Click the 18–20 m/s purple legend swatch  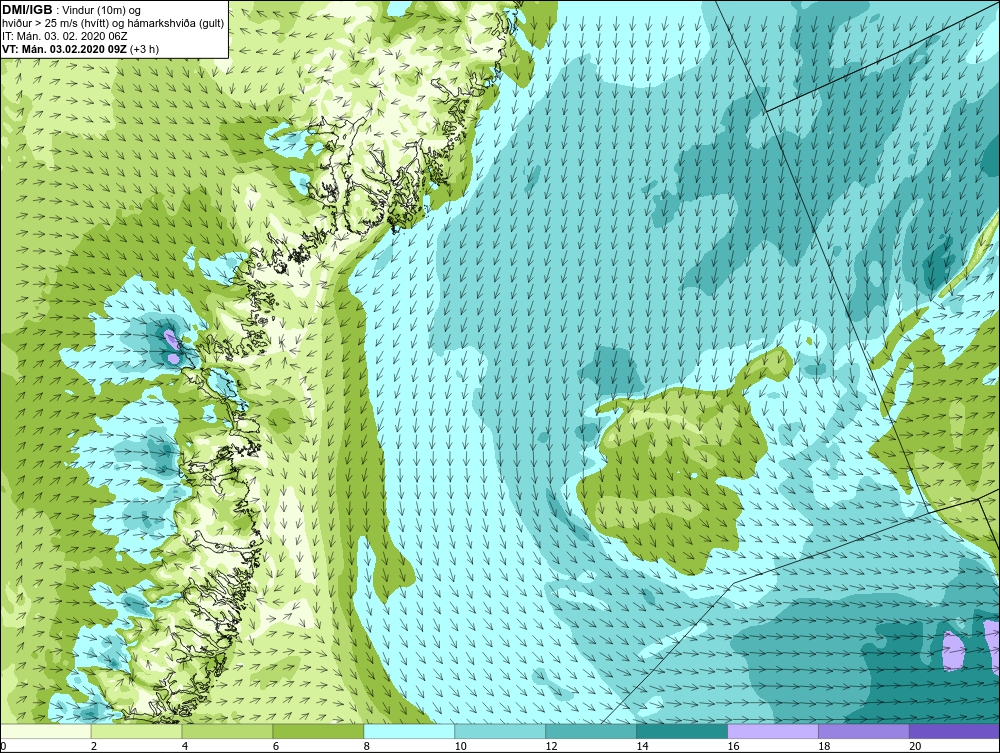point(864,731)
